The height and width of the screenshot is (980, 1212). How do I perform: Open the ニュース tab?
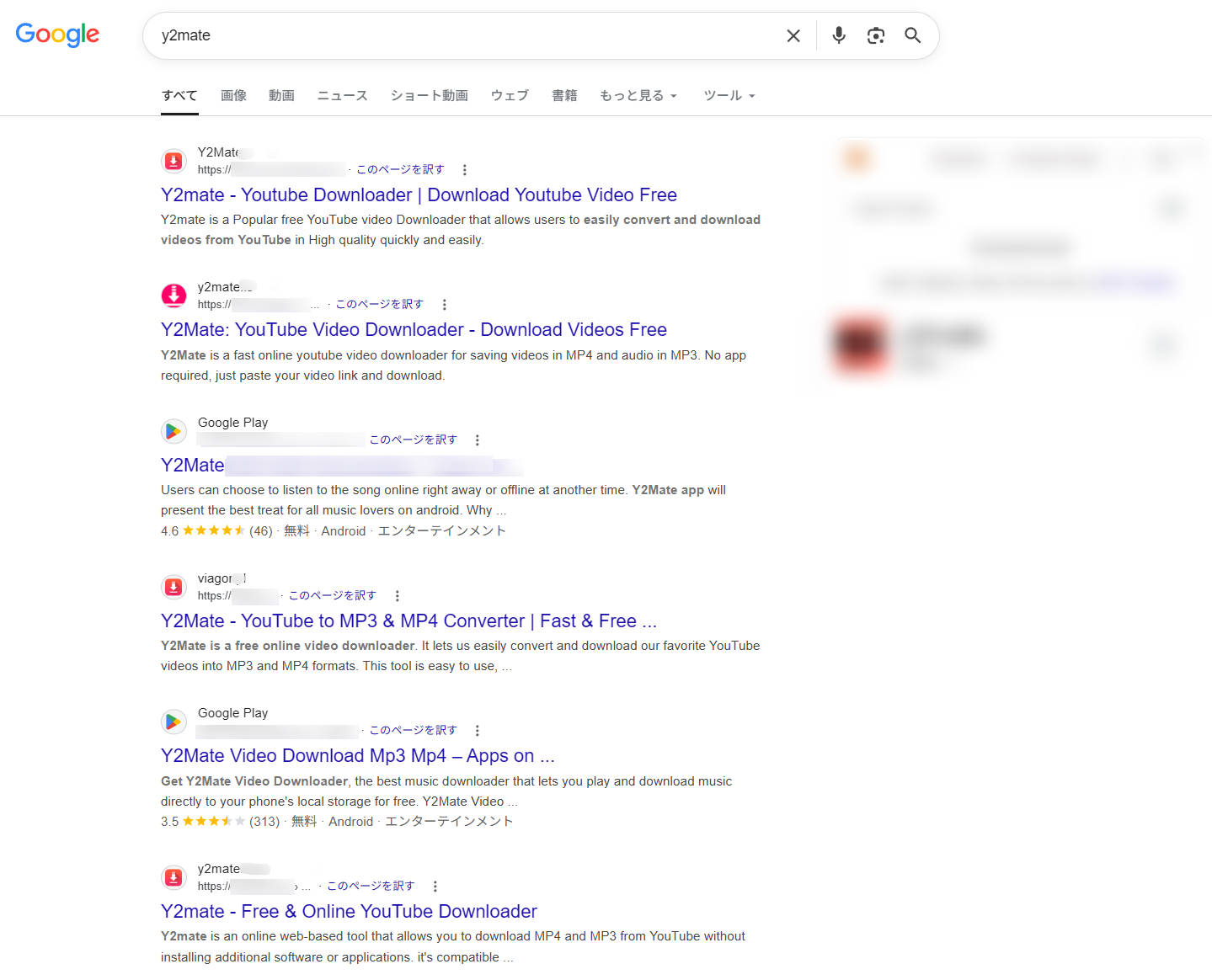click(342, 95)
